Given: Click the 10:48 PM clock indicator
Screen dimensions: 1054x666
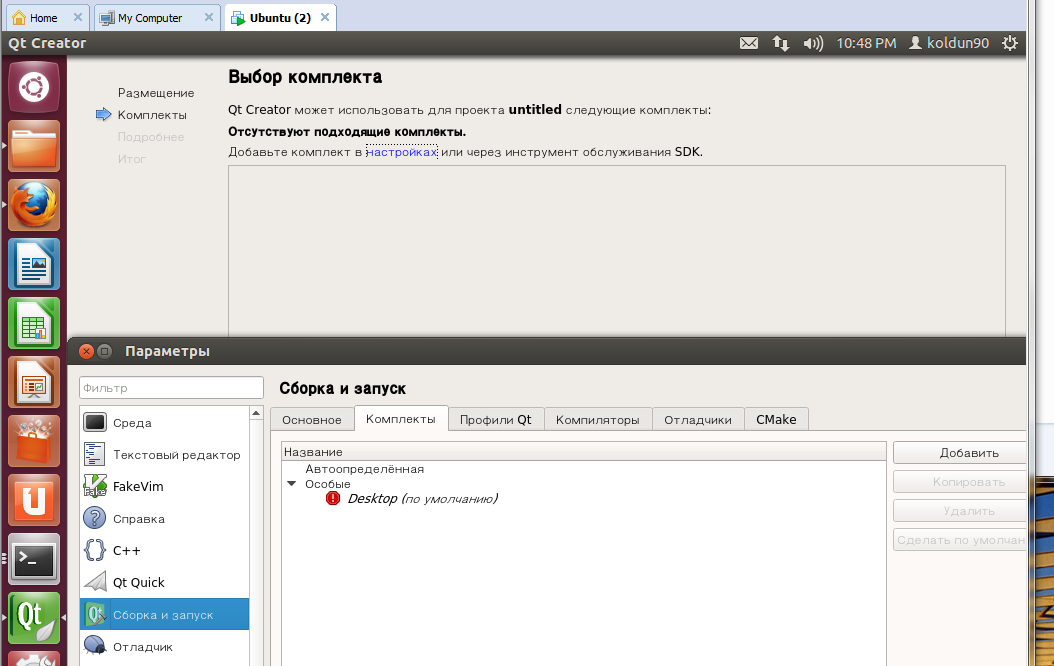Looking at the screenshot, I should coord(866,43).
